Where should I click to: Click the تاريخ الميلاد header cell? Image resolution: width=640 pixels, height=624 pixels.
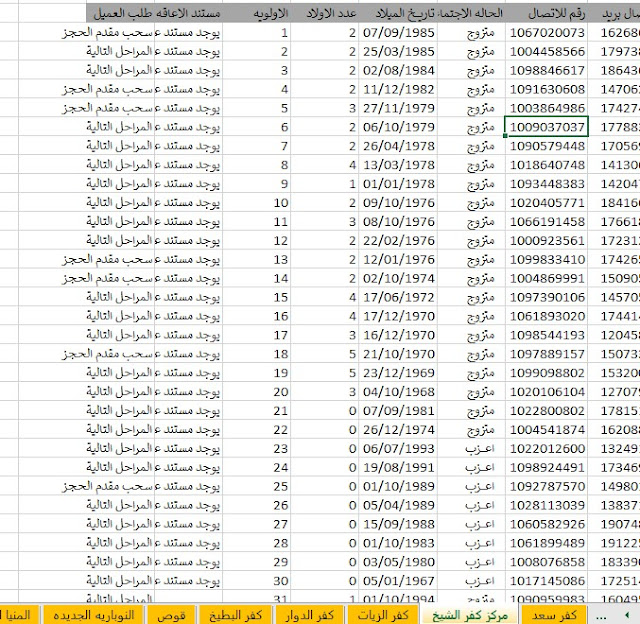[398, 13]
